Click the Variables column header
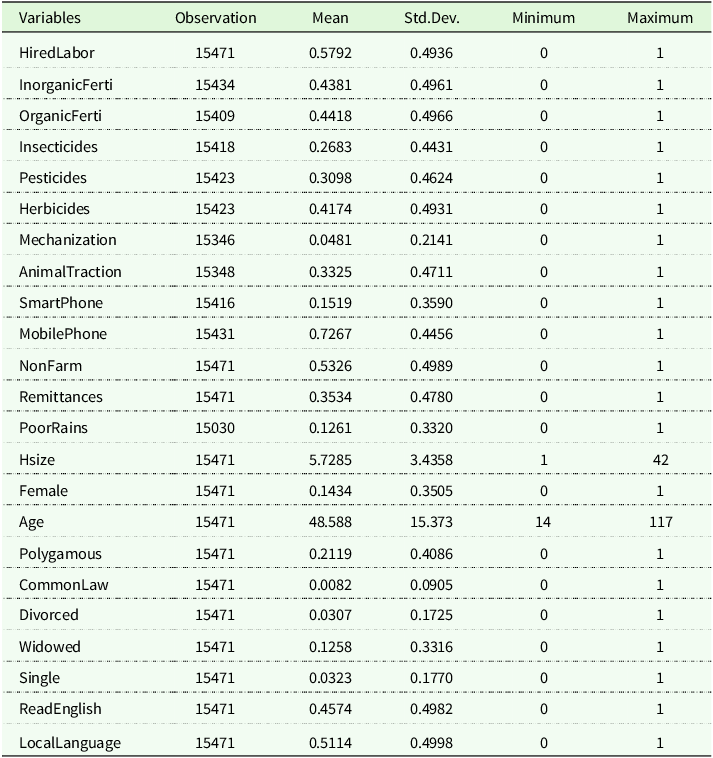This screenshot has height=758, width=713. click(x=50, y=18)
